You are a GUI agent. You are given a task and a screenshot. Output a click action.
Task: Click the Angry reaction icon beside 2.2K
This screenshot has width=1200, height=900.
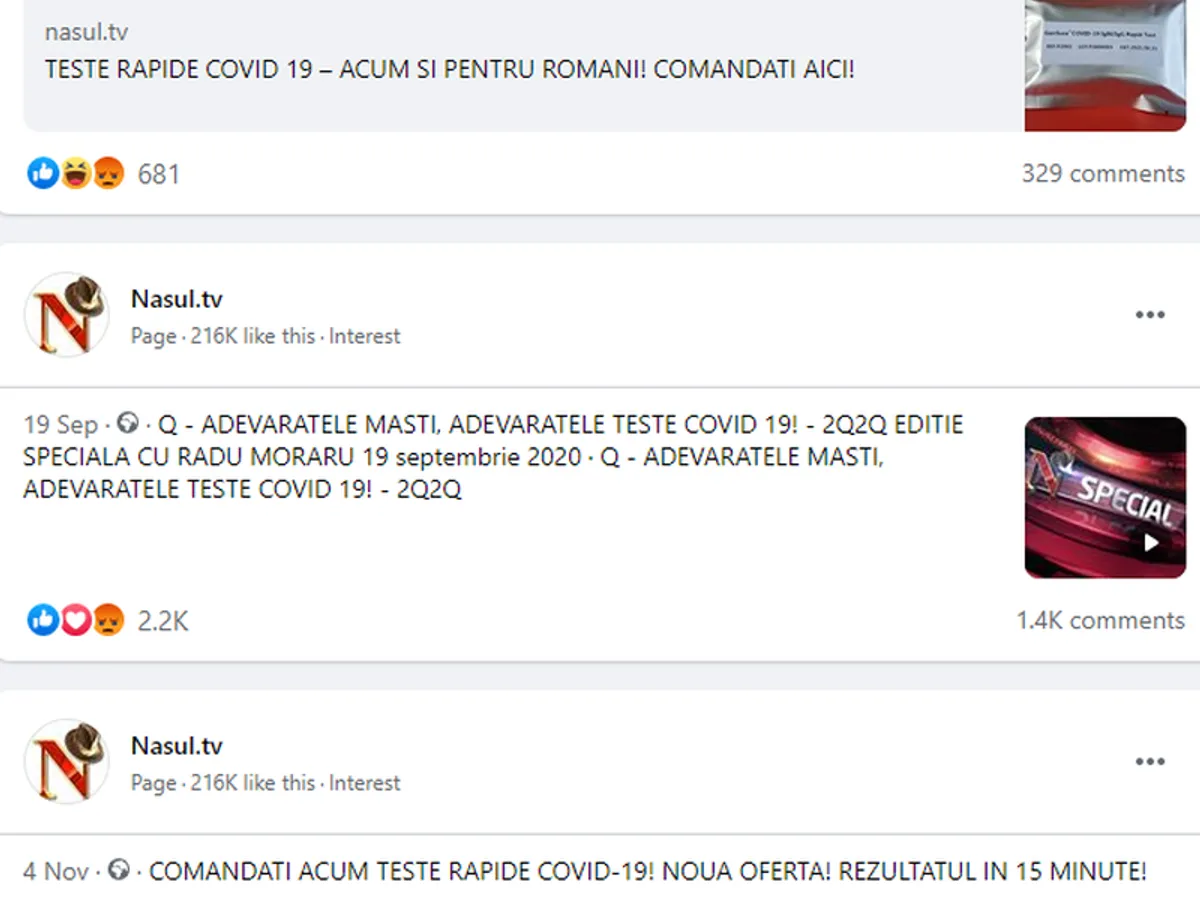click(x=108, y=621)
